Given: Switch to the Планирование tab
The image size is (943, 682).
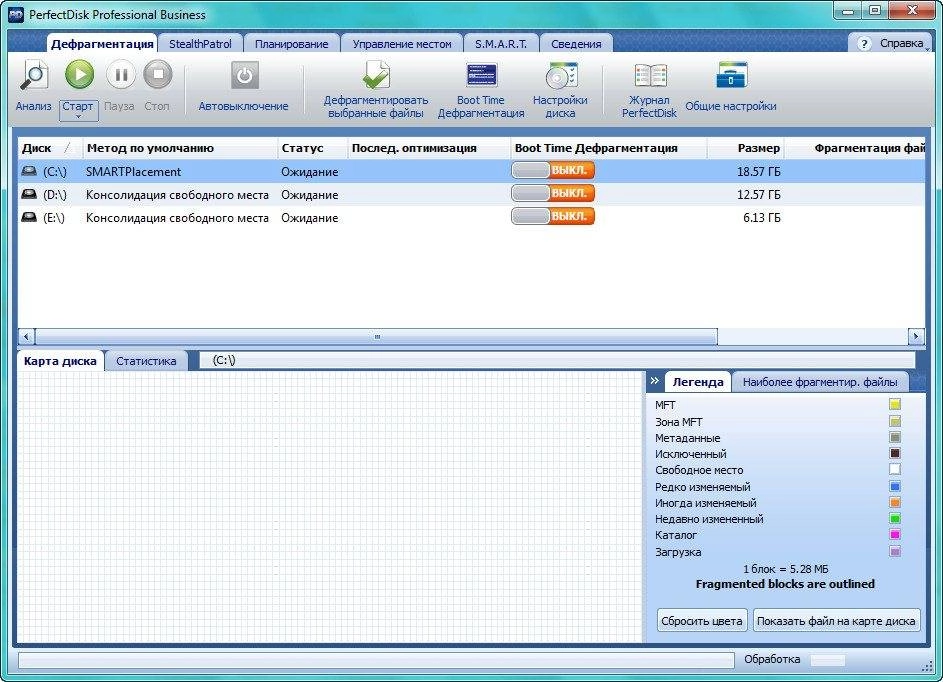Looking at the screenshot, I should pos(292,44).
